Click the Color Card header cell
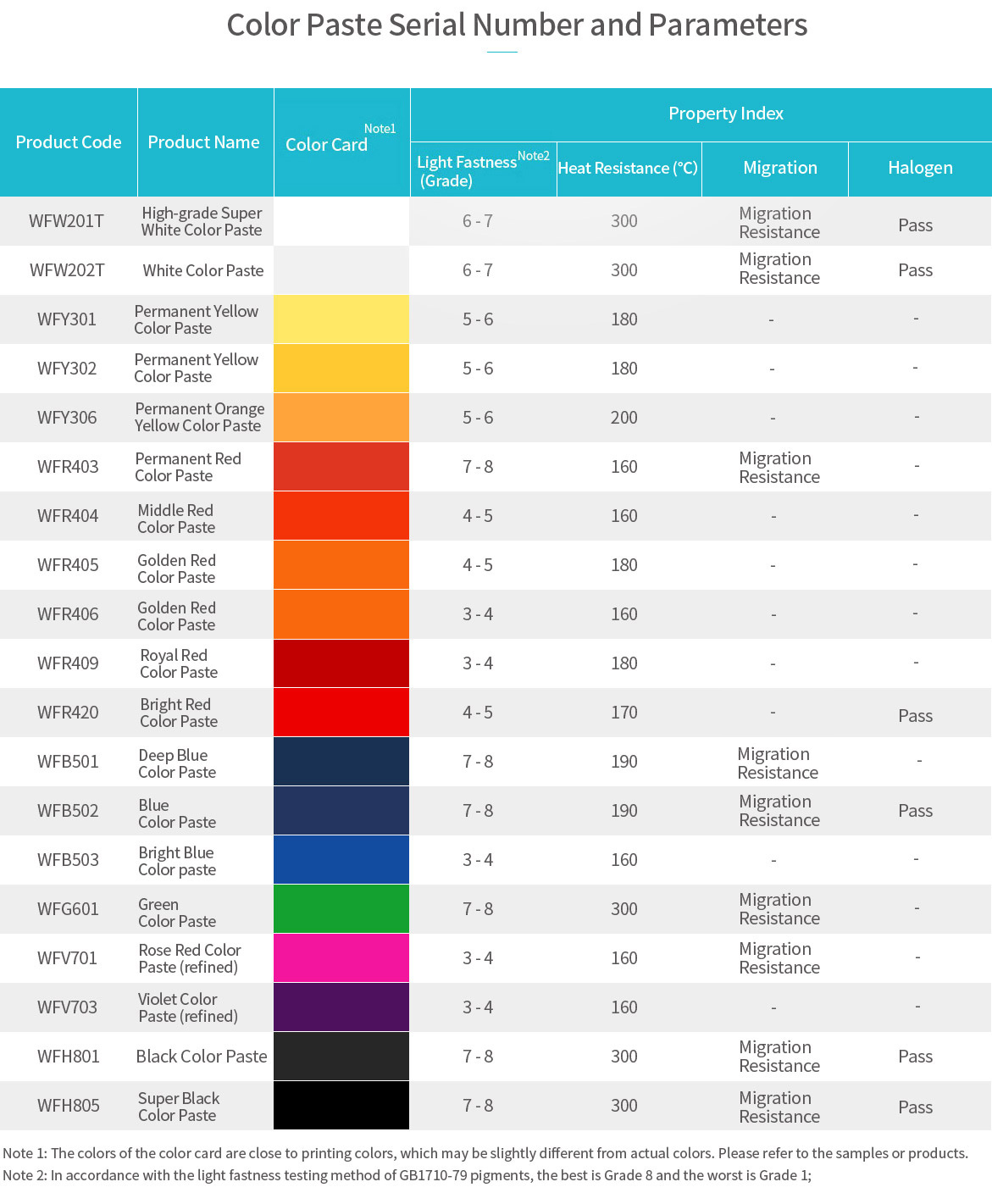The width and height of the screenshot is (992, 1204). click(x=327, y=145)
